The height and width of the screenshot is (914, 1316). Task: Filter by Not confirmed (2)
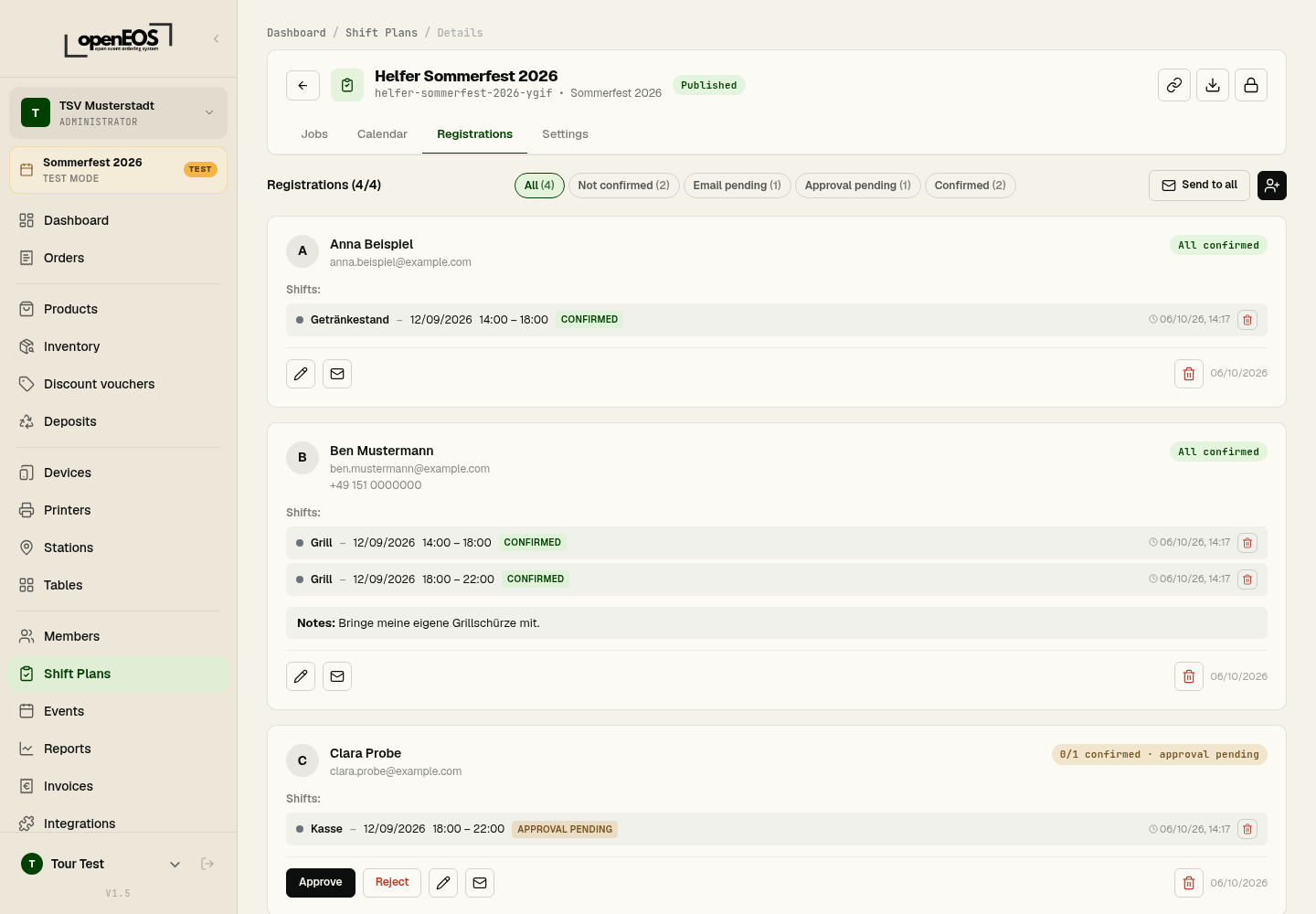[x=623, y=186]
